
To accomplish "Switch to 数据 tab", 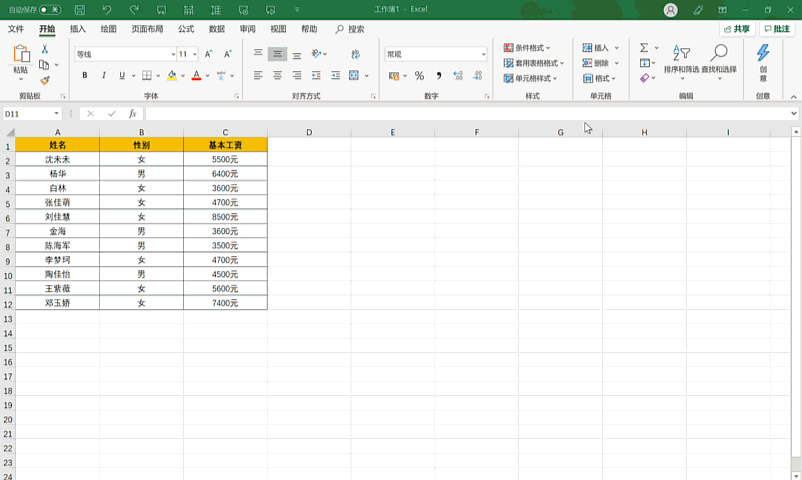I will point(217,29).
